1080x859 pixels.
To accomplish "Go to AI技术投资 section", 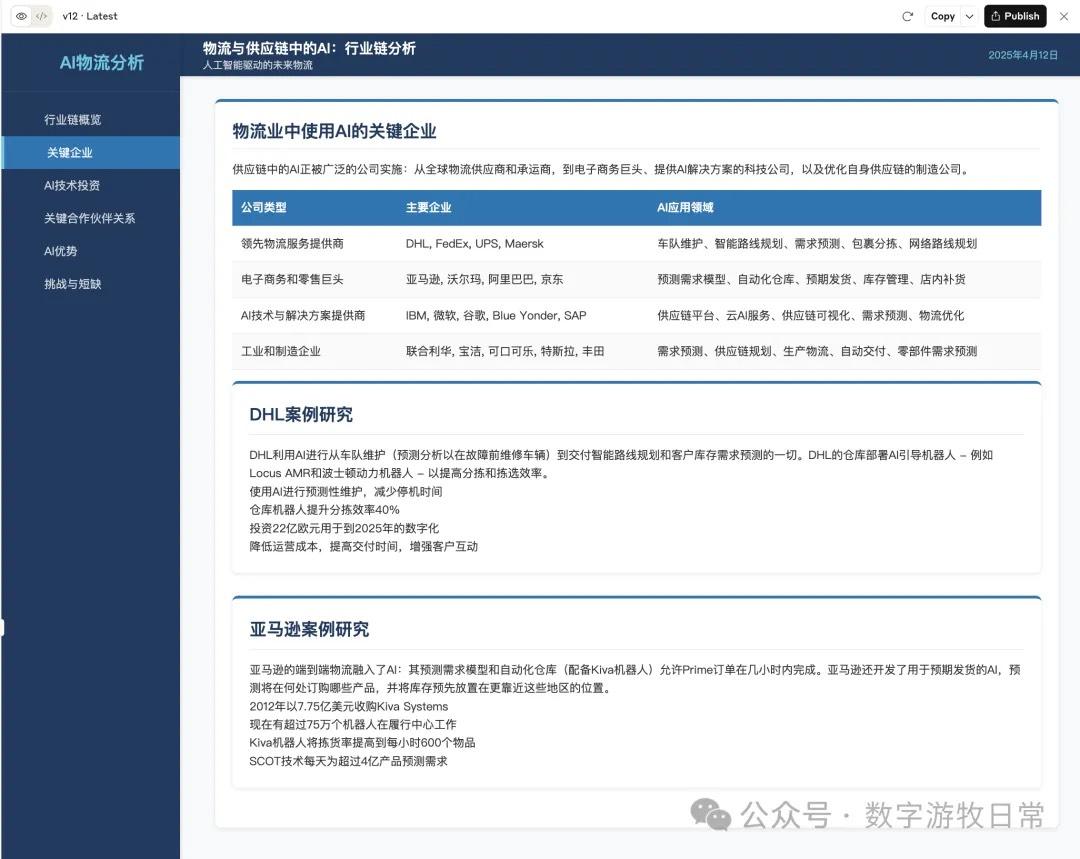I will (x=72, y=185).
